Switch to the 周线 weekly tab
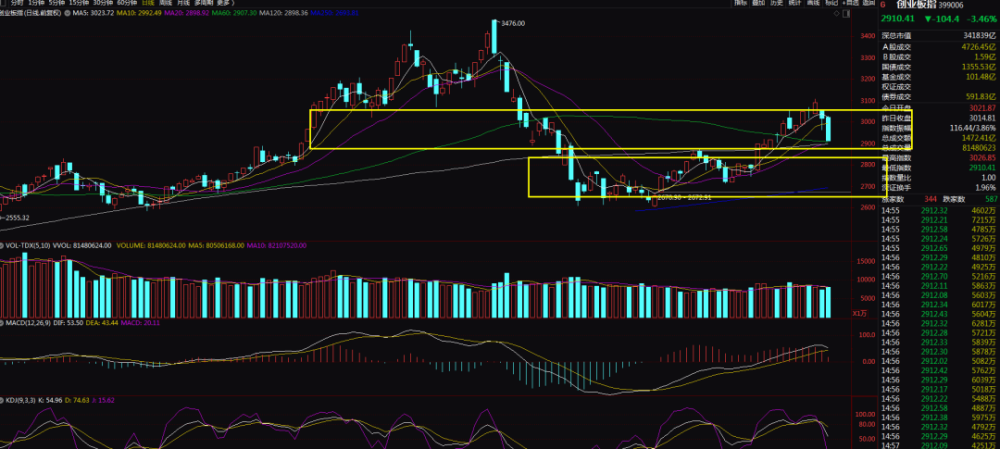 click(166, 3)
